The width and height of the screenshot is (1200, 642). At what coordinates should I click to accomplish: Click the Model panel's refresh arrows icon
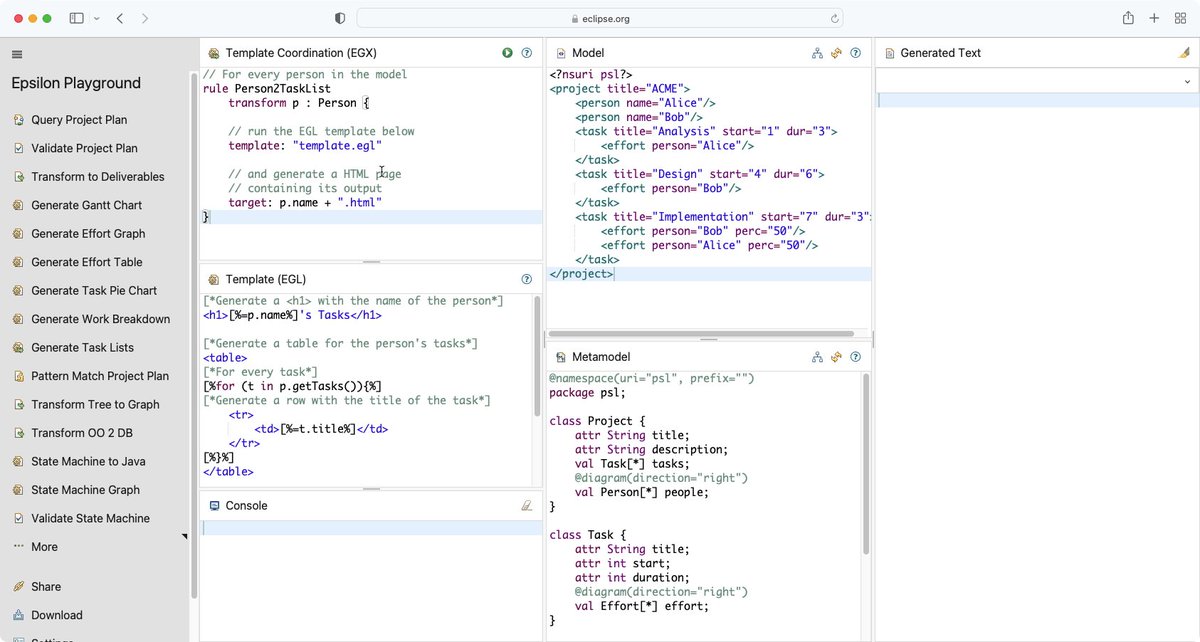pyautogui.click(x=836, y=53)
